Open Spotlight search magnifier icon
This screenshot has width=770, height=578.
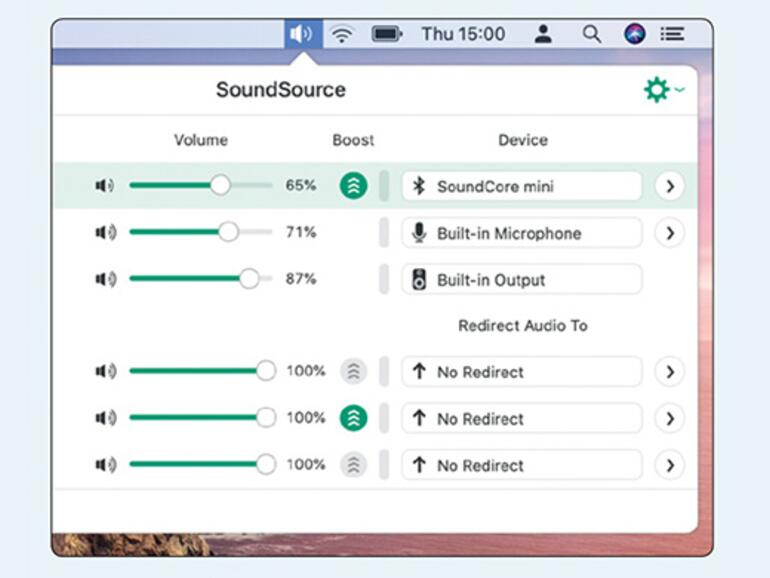click(592, 34)
